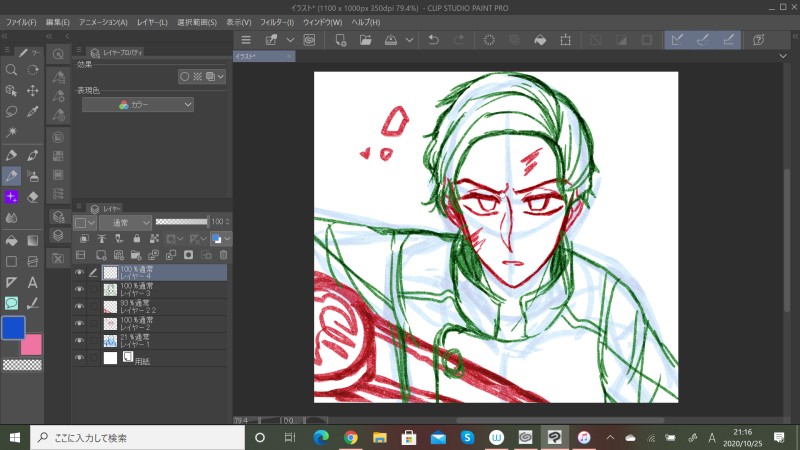
Task: Open Chrome from the Windows taskbar
Action: [351, 438]
